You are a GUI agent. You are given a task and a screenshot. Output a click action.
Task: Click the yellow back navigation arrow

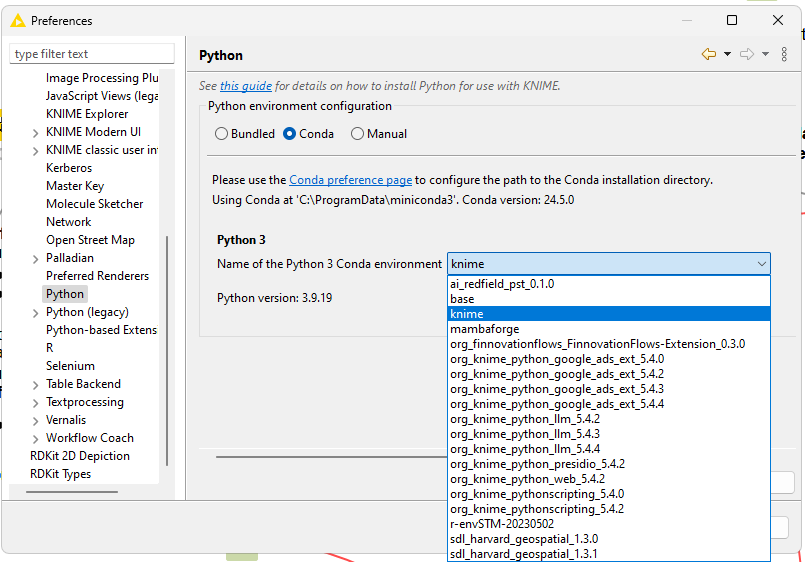point(708,54)
